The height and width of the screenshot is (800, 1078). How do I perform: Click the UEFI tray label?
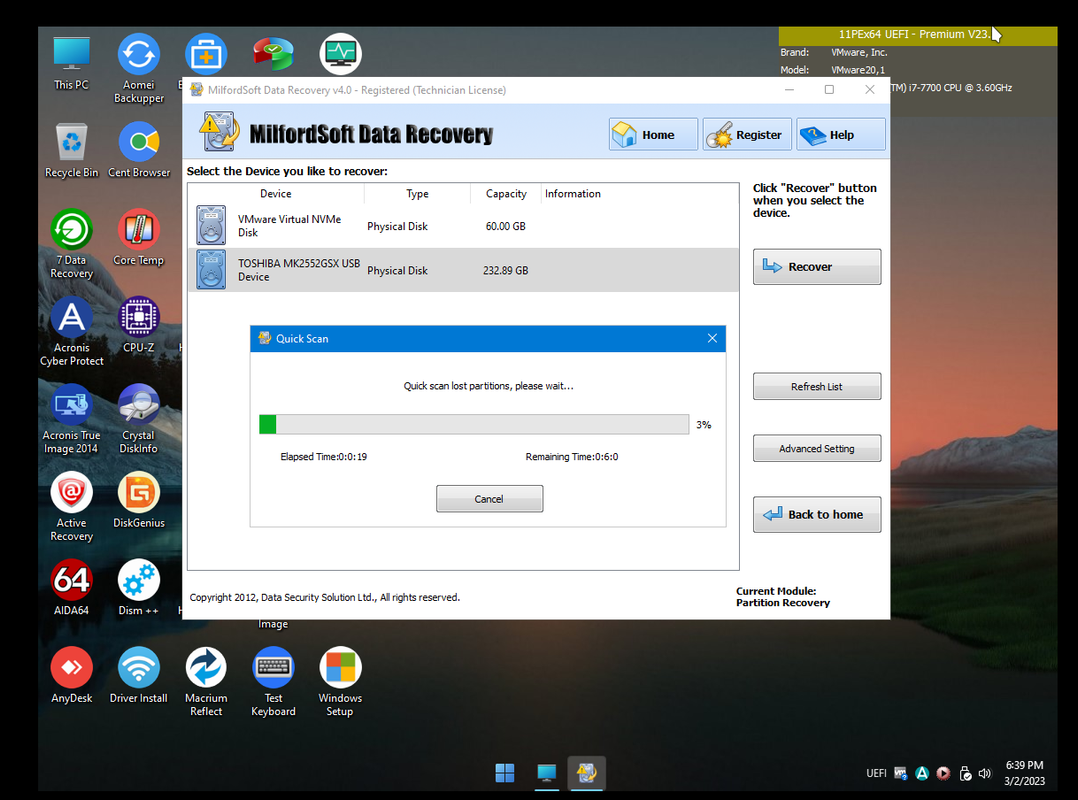coord(876,773)
